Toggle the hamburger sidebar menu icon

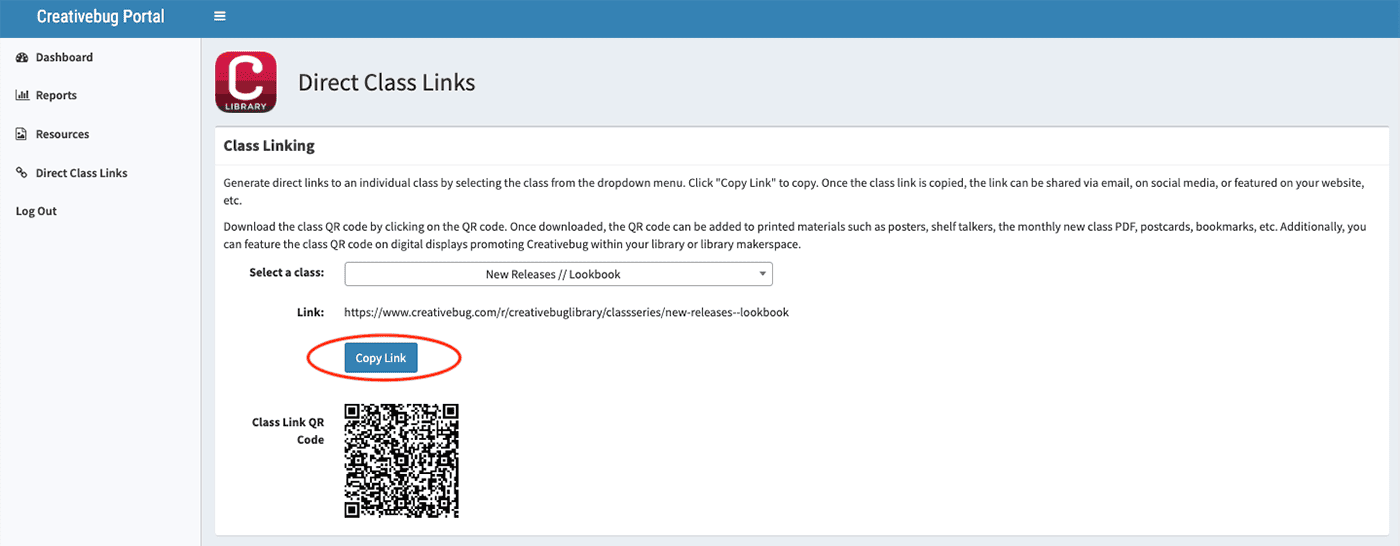coord(220,16)
